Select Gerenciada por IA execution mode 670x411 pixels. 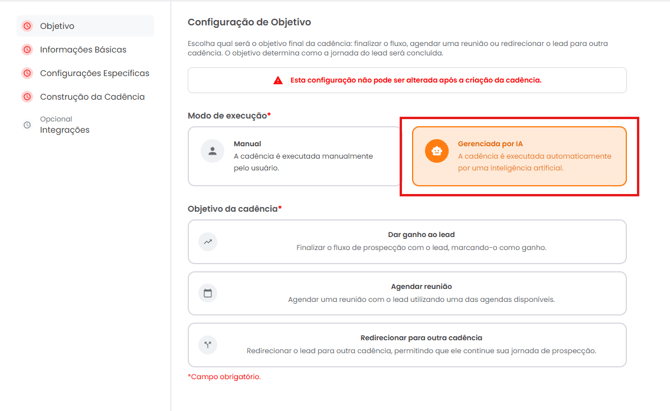(x=519, y=156)
